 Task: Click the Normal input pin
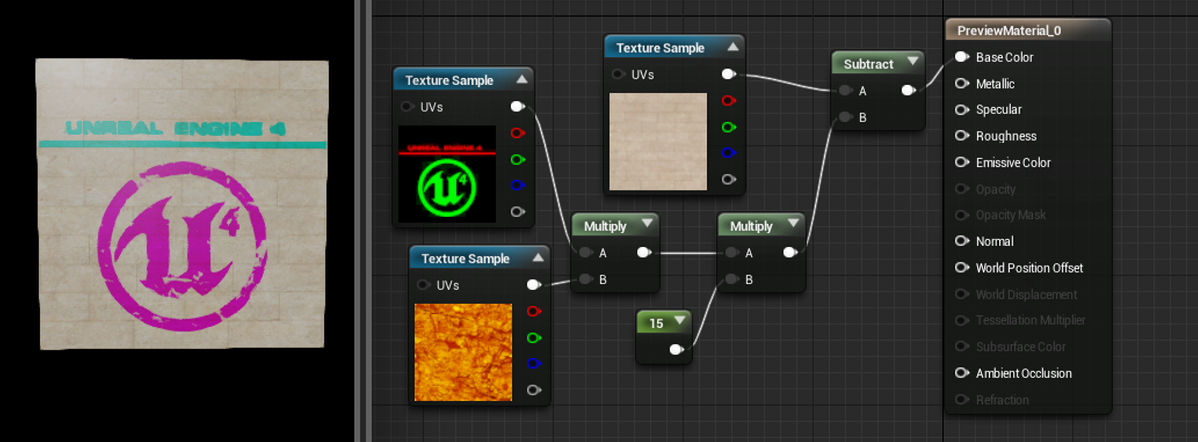pyautogui.click(x=962, y=242)
